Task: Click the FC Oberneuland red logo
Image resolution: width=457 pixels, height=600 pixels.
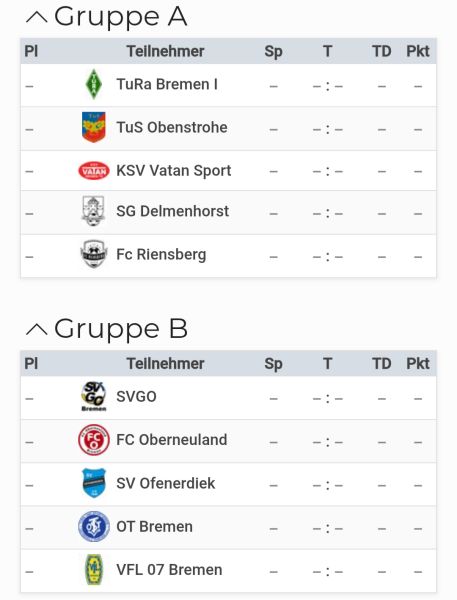Action: (x=93, y=440)
